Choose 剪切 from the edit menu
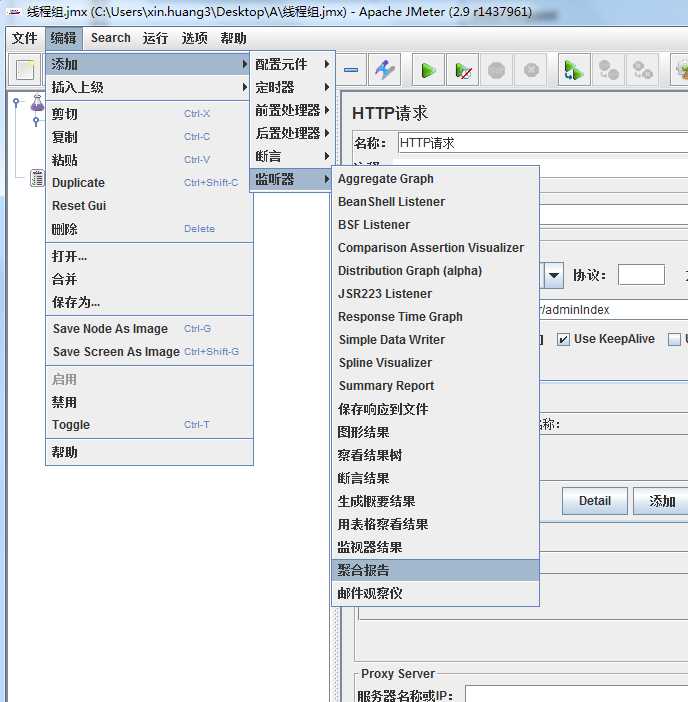Viewport: 688px width, 702px height. click(x=150, y=114)
